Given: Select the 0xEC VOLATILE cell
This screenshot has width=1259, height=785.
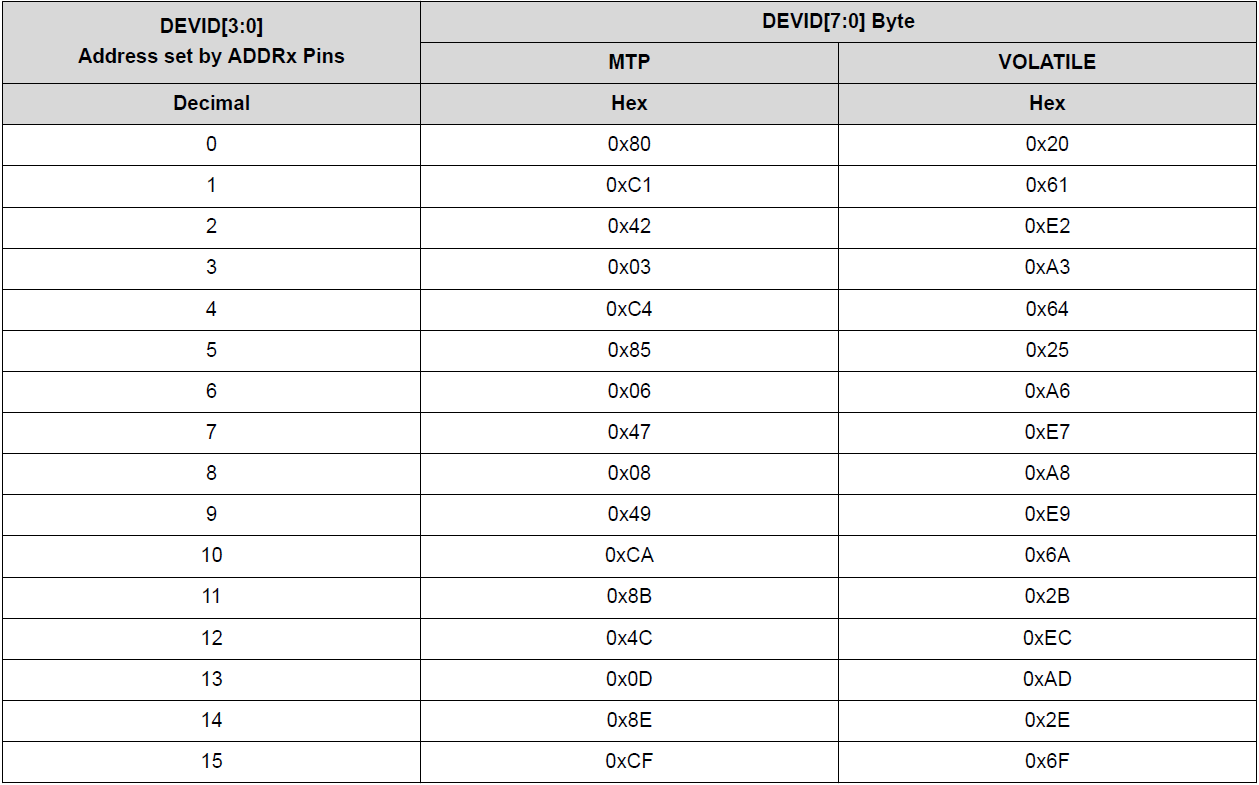Looking at the screenshot, I should [x=1047, y=638].
